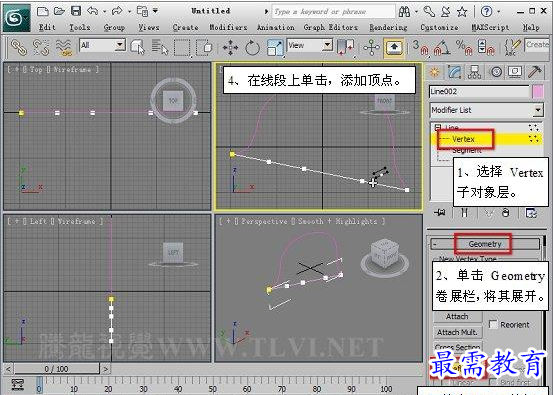This screenshot has width=553, height=395.
Task: Enable the Reorient checkbox
Action: click(493, 324)
